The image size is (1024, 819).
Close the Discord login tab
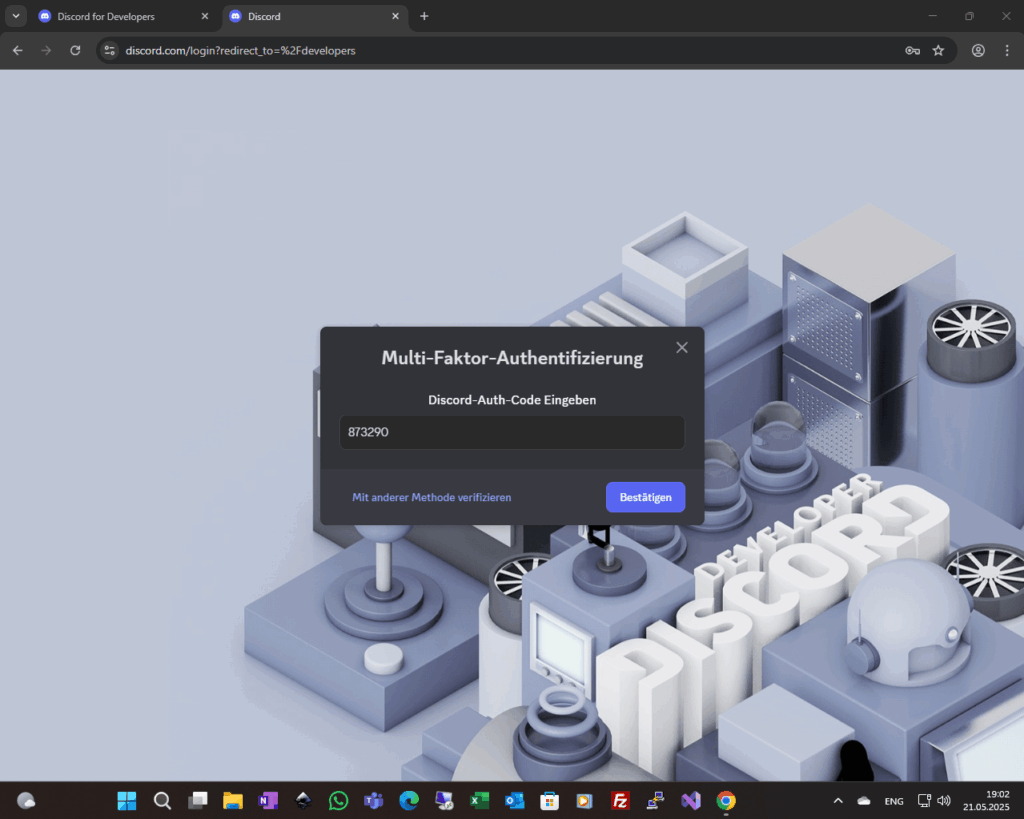coord(395,16)
